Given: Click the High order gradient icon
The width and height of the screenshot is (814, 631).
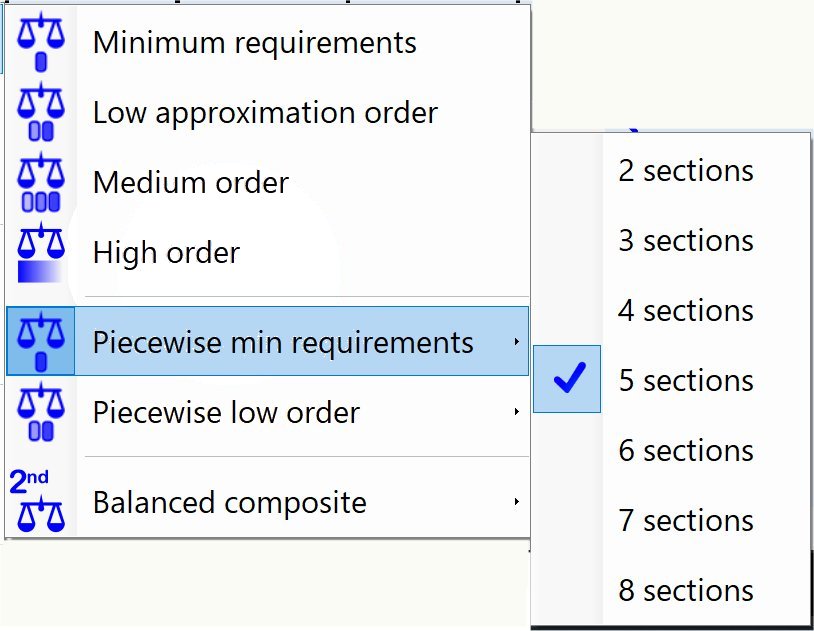Looking at the screenshot, I should point(41,253).
